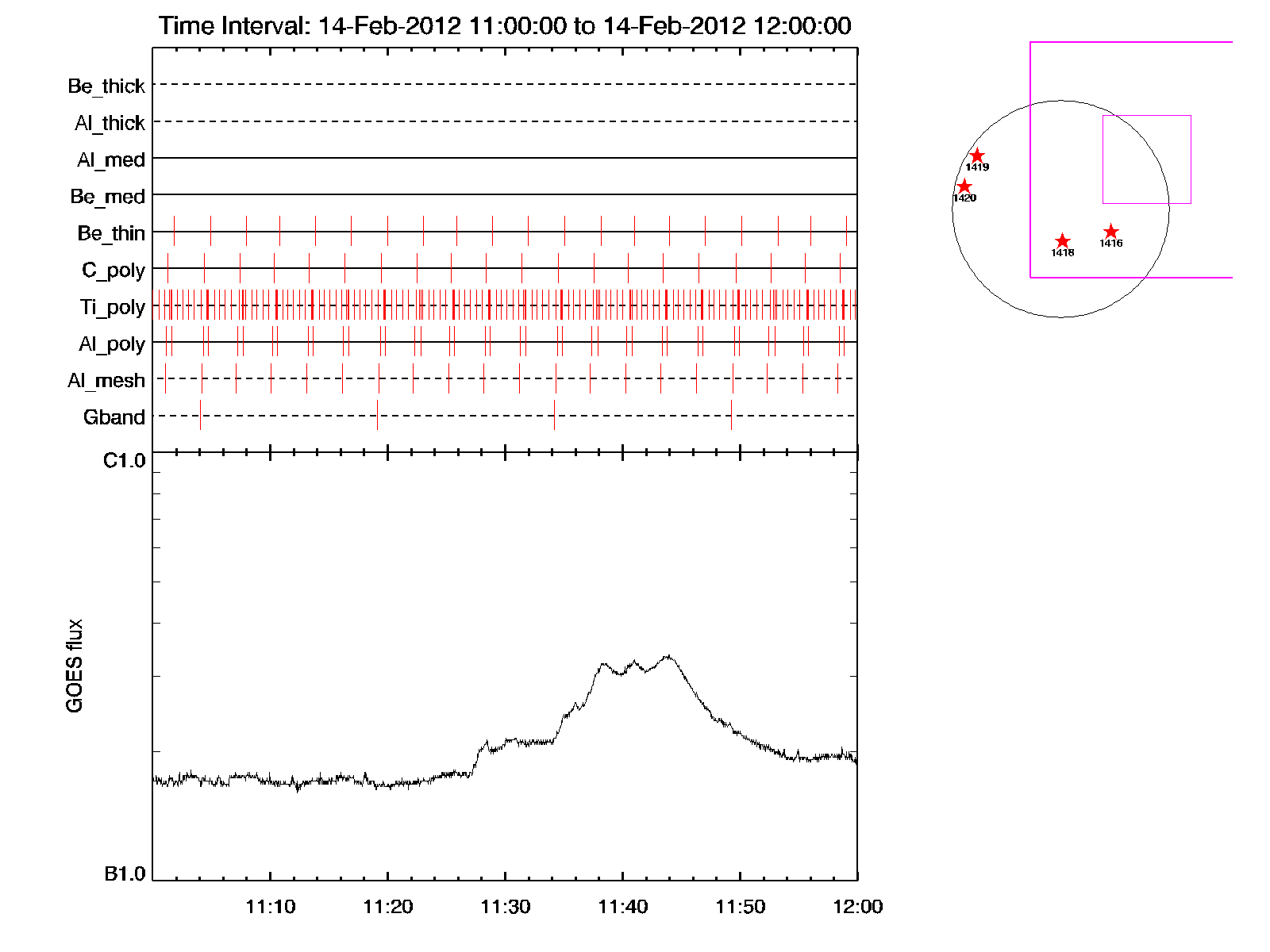Image resolution: width=1270 pixels, height=952 pixels.
Task: Click the Al_med filter row label
Action: click(x=110, y=159)
